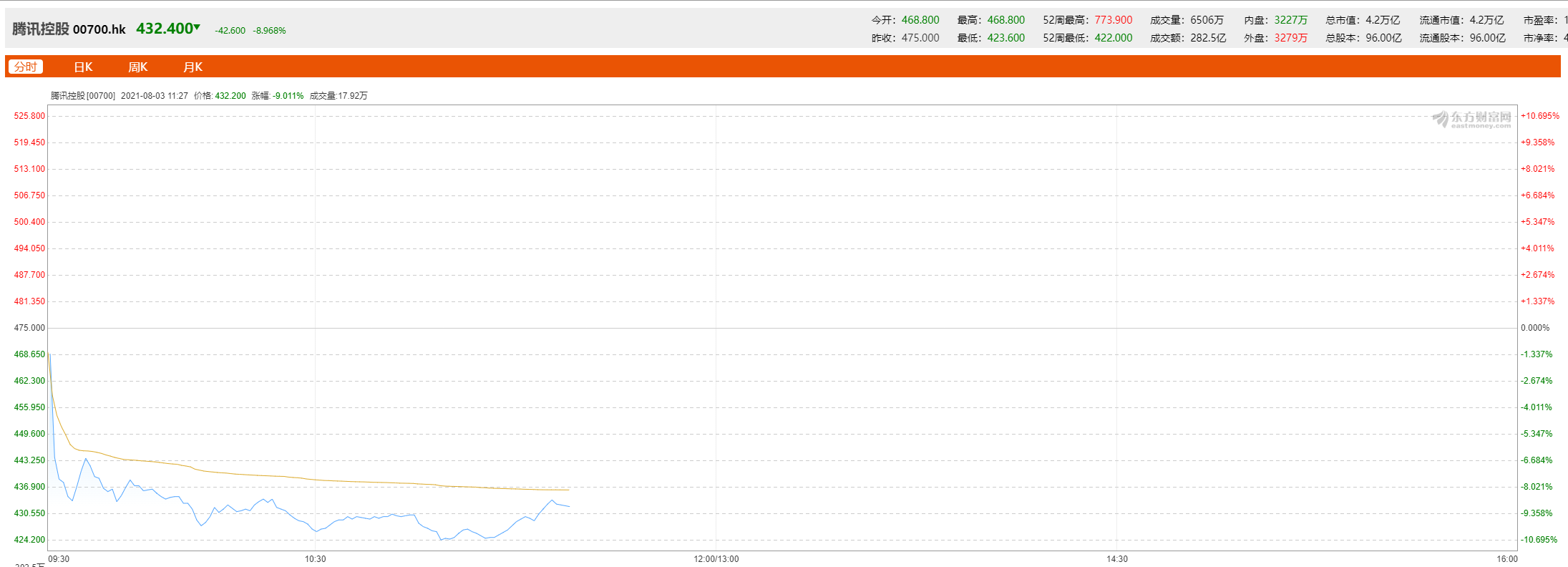This screenshot has height=567, width=1568.
Task: Click the 09:30 time axis label
Action: 59,559
